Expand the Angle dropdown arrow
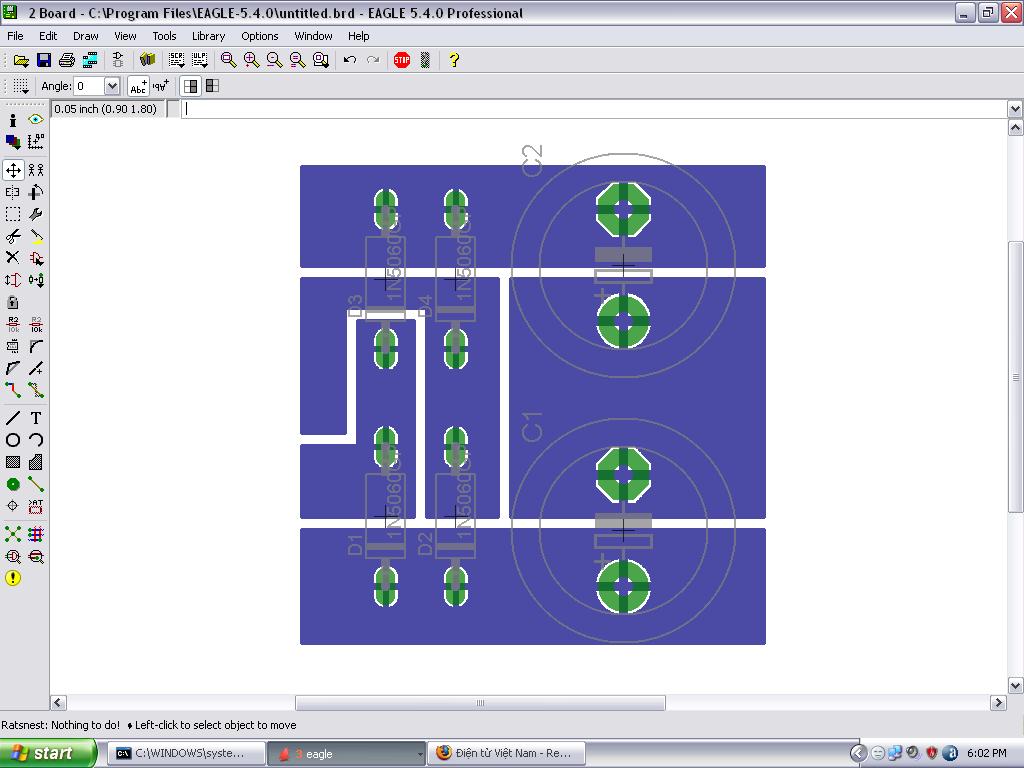Image resolution: width=1024 pixels, height=768 pixels. pyautogui.click(x=112, y=86)
